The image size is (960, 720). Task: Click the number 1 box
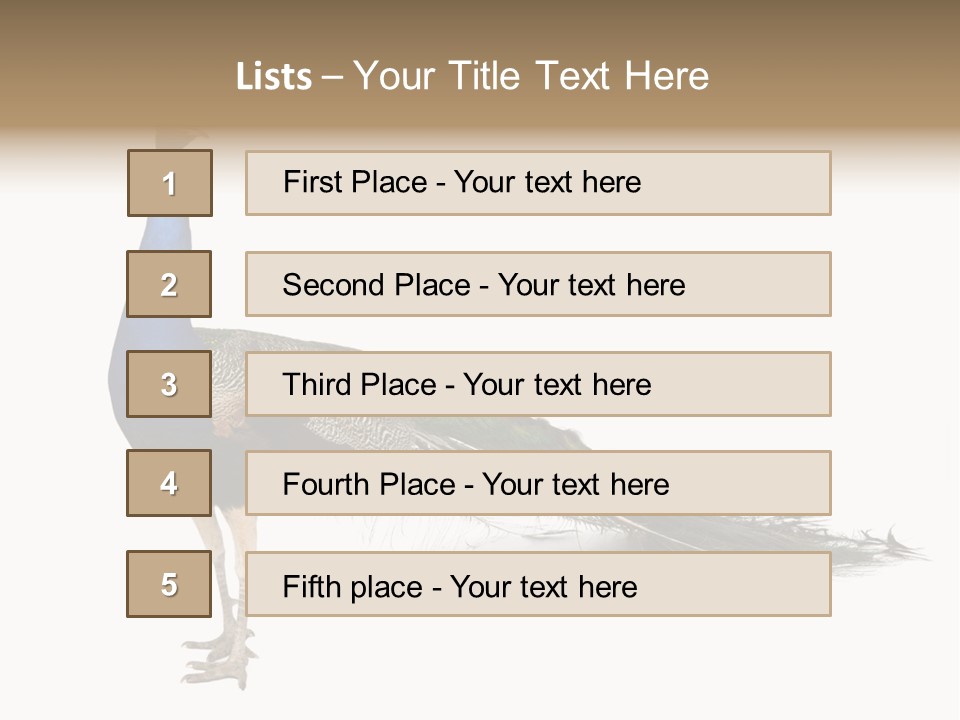pyautogui.click(x=170, y=183)
